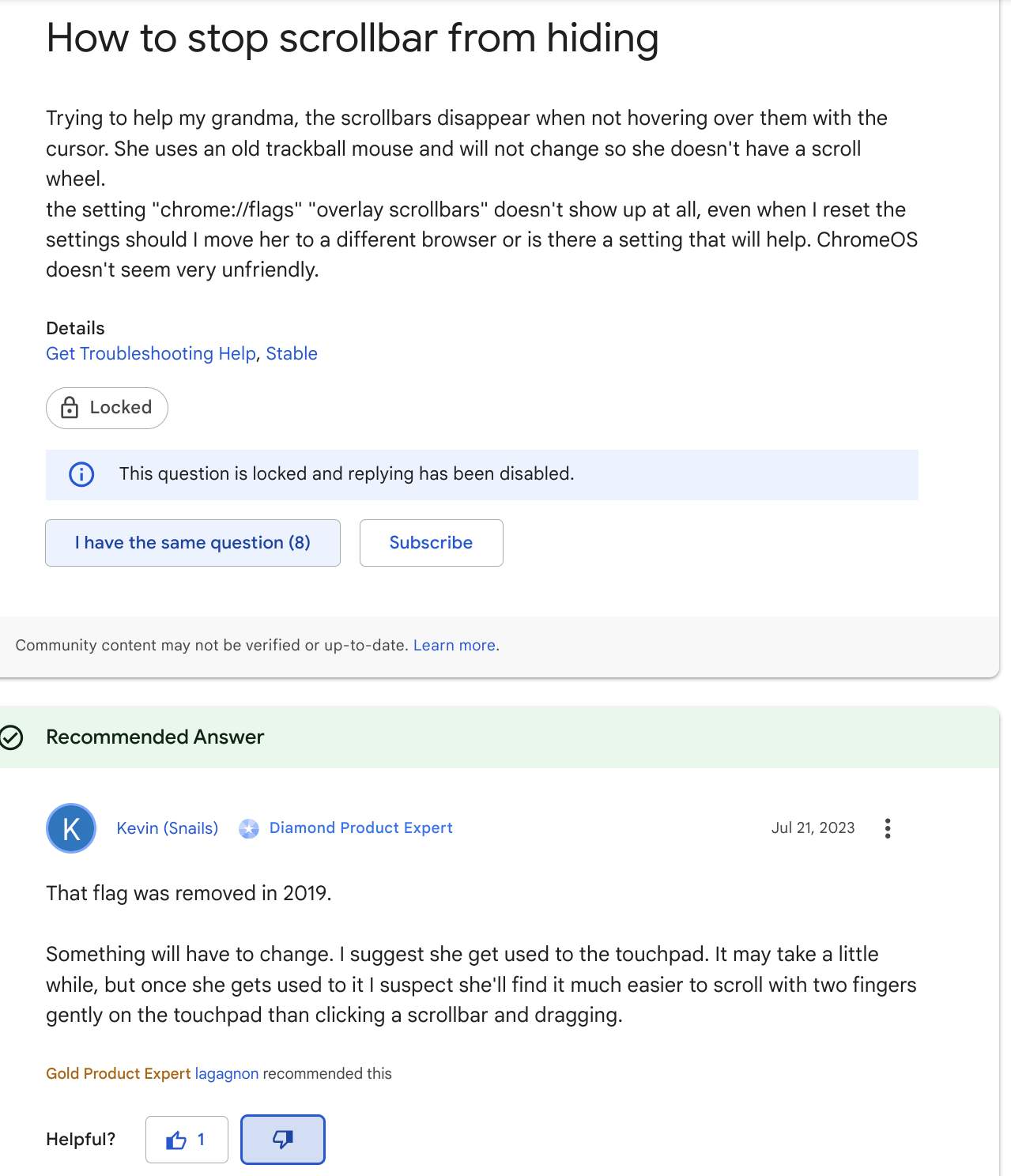Open the Get Troubleshooting Help link
Screen dimensions: 1011x1176
point(151,353)
